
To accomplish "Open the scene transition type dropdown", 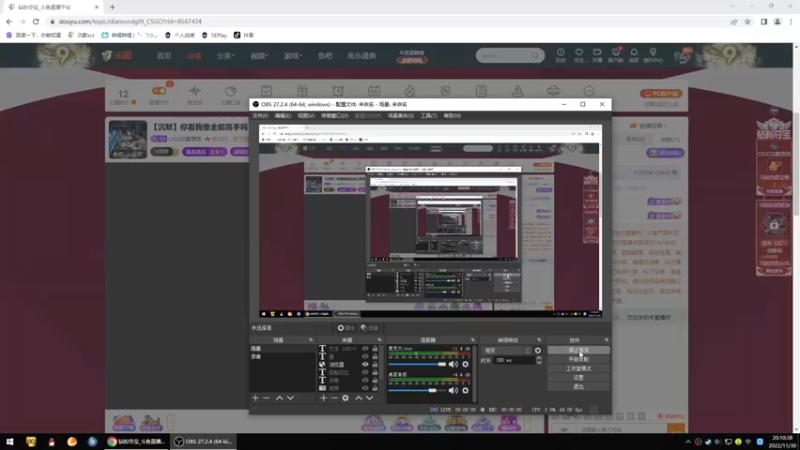I will 506,351.
